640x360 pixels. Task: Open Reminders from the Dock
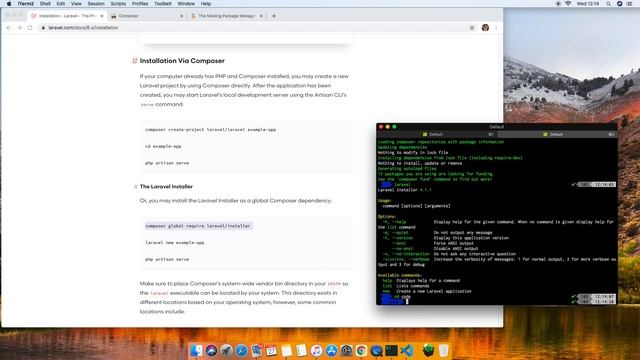(301, 350)
